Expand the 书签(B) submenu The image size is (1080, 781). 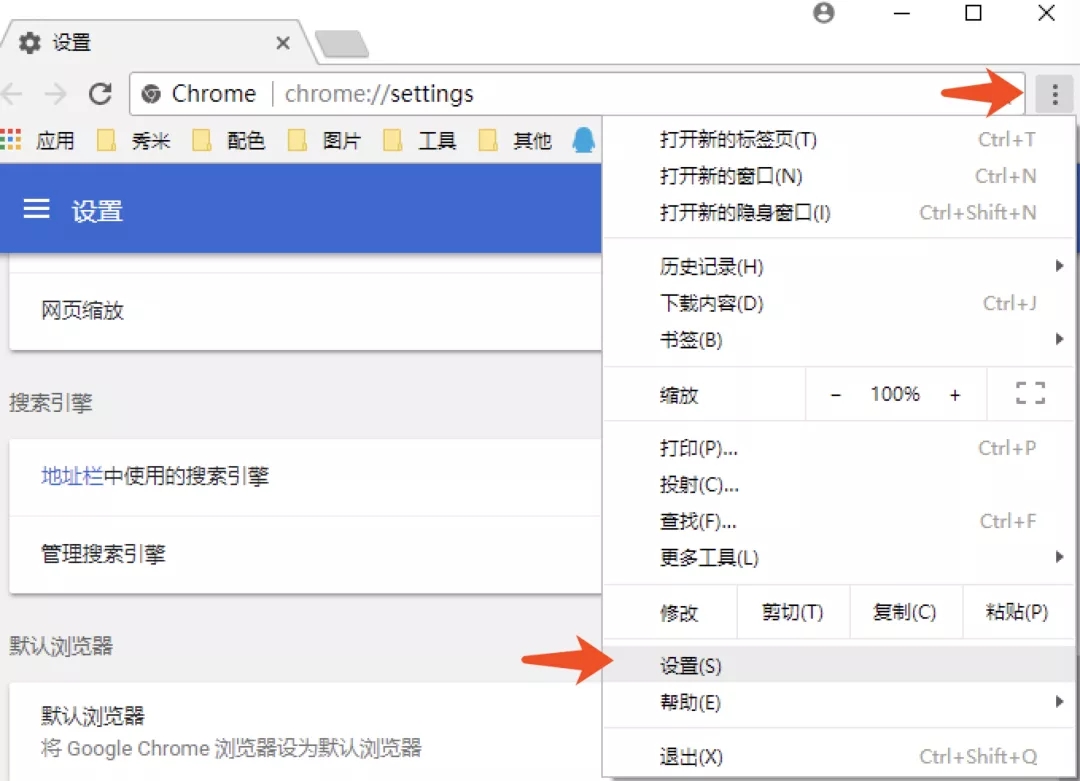(x=690, y=339)
